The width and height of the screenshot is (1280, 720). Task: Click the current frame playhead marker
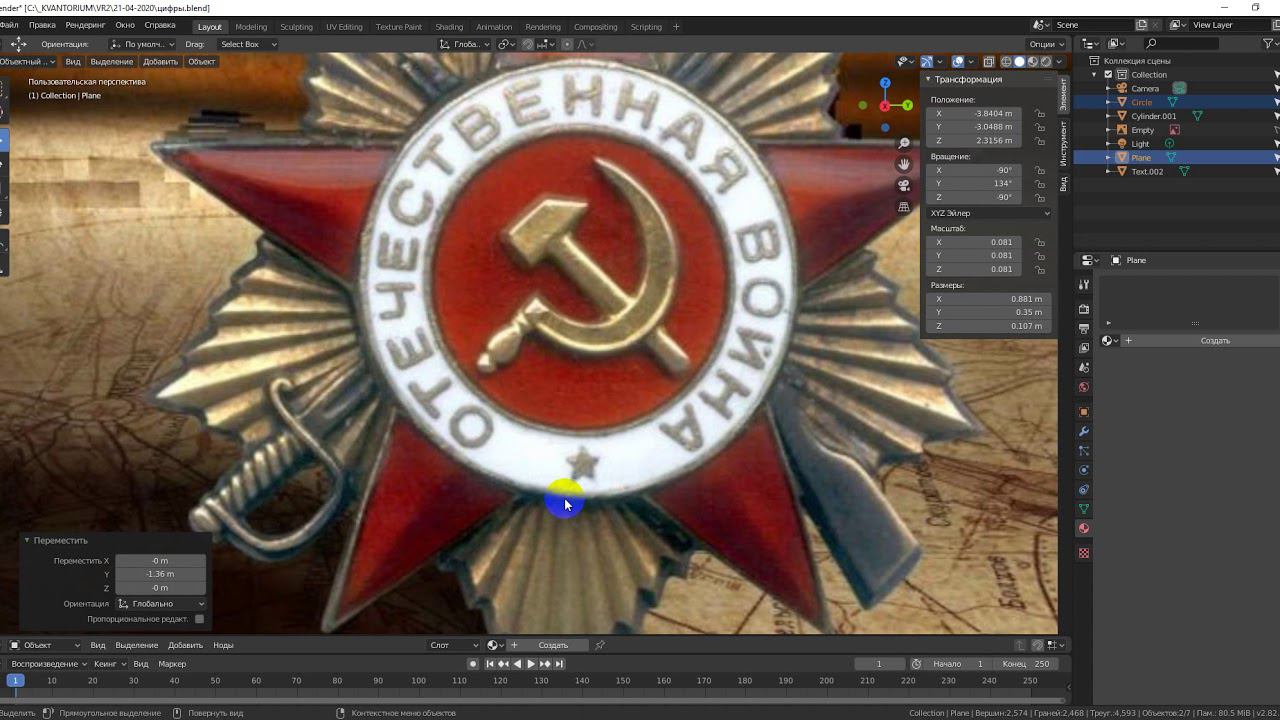(x=14, y=681)
